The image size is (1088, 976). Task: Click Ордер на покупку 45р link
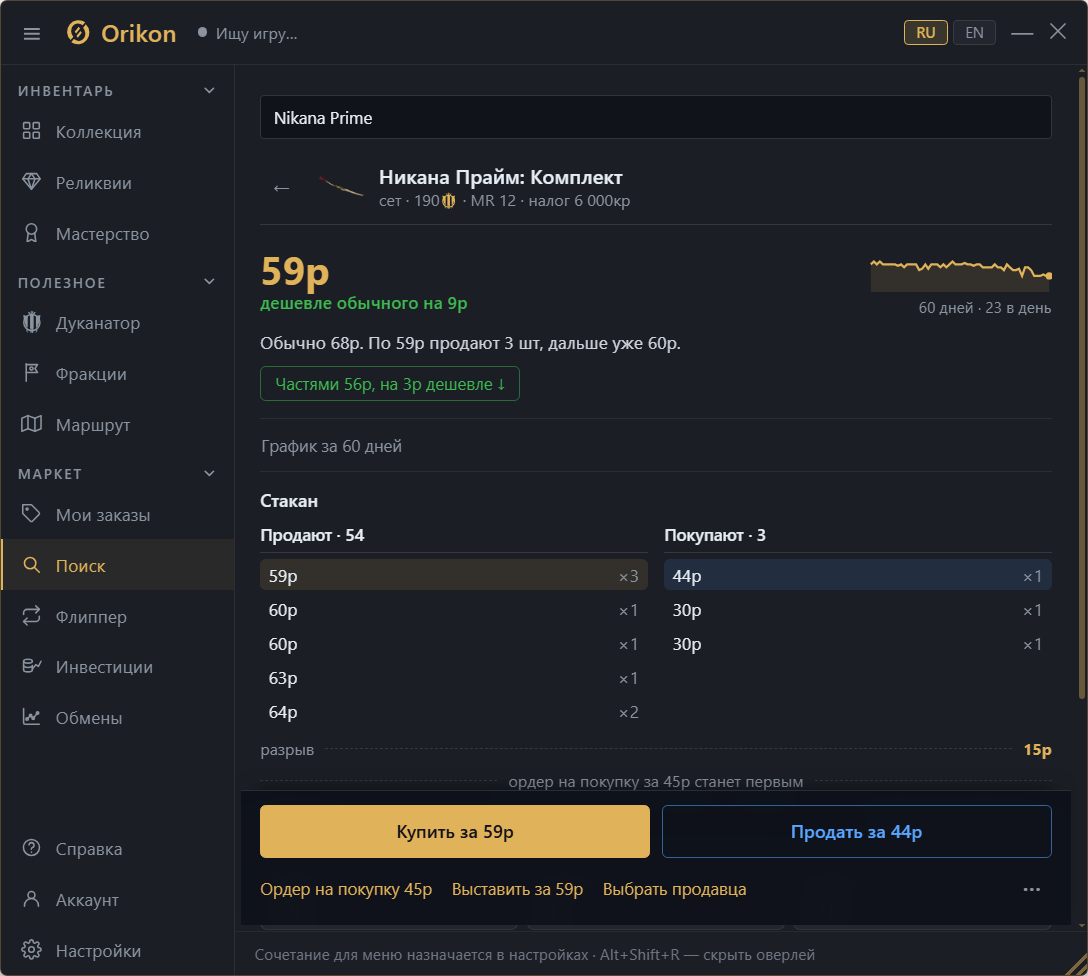(346, 889)
